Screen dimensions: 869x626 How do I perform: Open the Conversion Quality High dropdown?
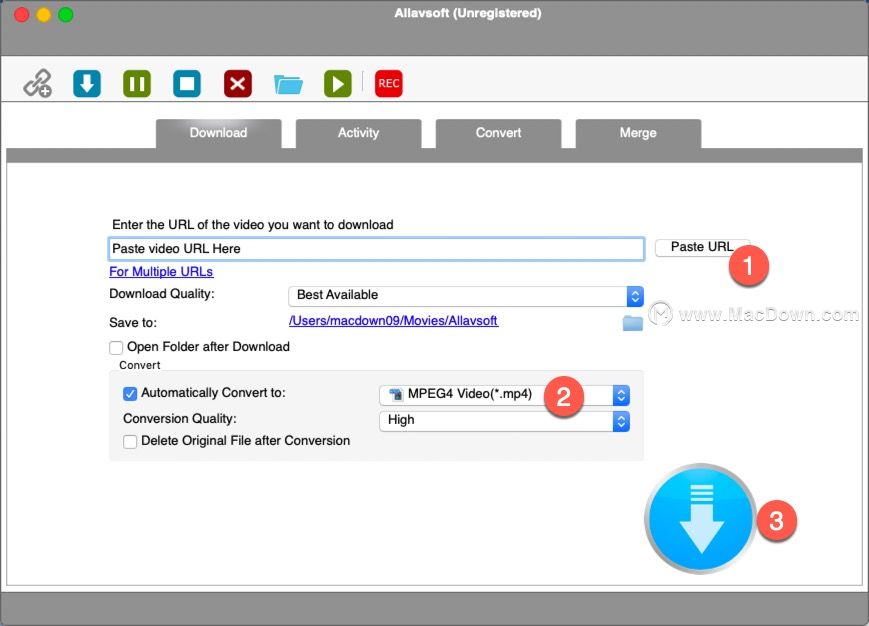[x=504, y=421]
